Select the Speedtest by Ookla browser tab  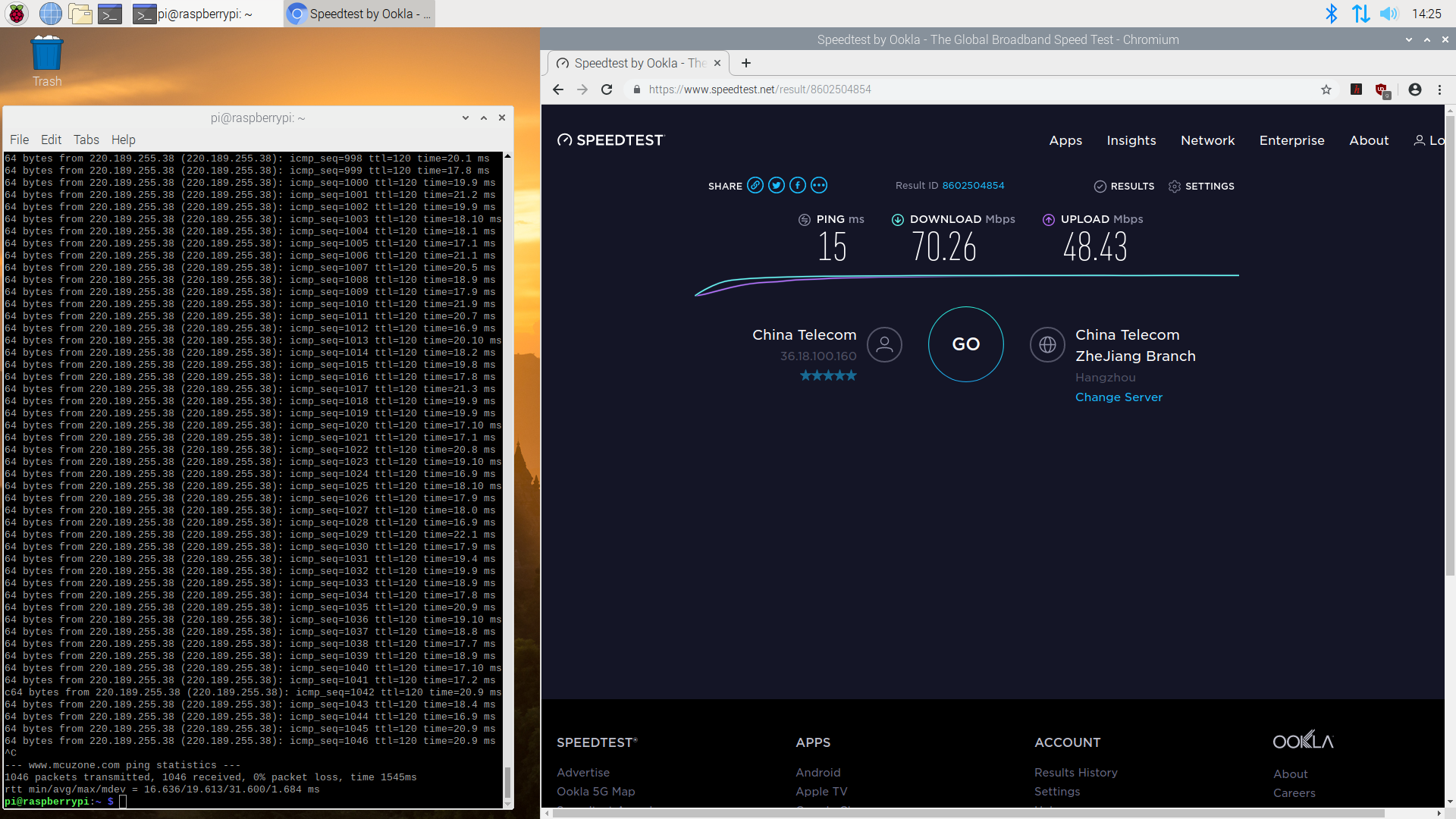pos(638,63)
